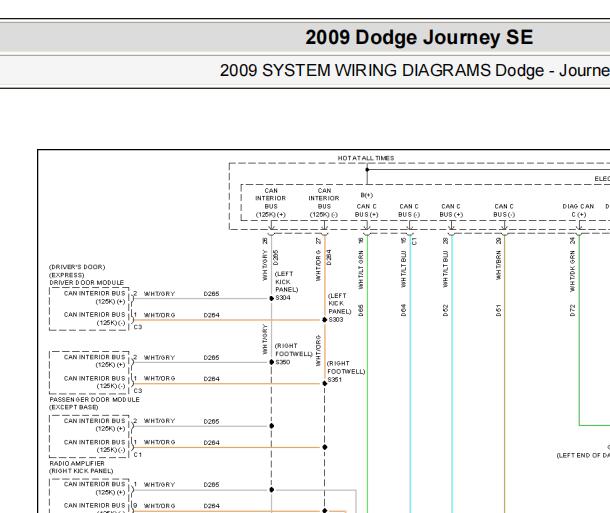Screen dimensions: 610x513
Task: Click splice label 'S350'
Action: click(282, 362)
